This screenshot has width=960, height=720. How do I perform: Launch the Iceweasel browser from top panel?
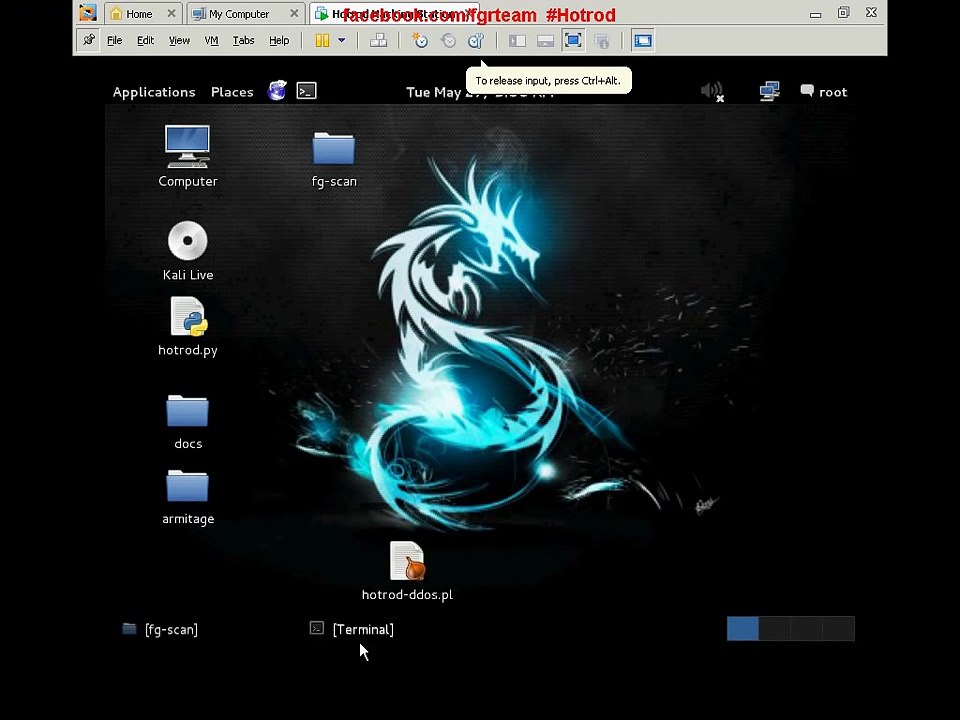click(x=277, y=91)
